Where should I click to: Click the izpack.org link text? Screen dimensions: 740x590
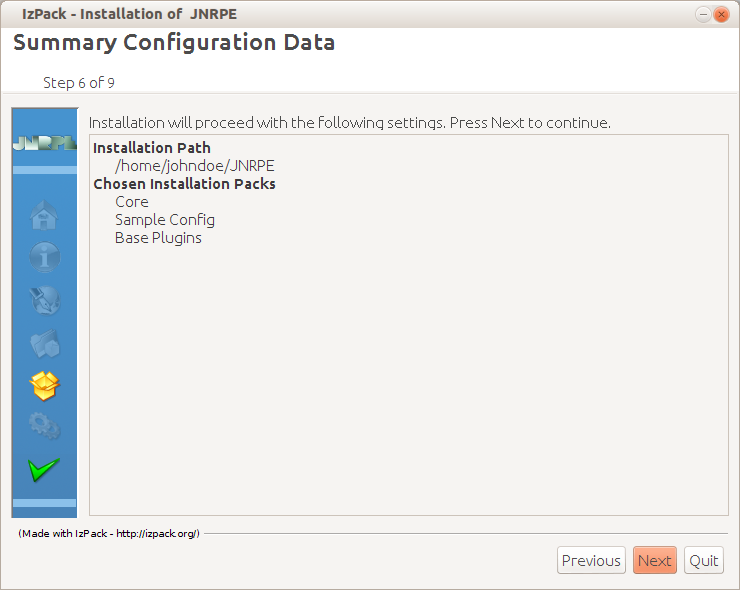click(156, 533)
